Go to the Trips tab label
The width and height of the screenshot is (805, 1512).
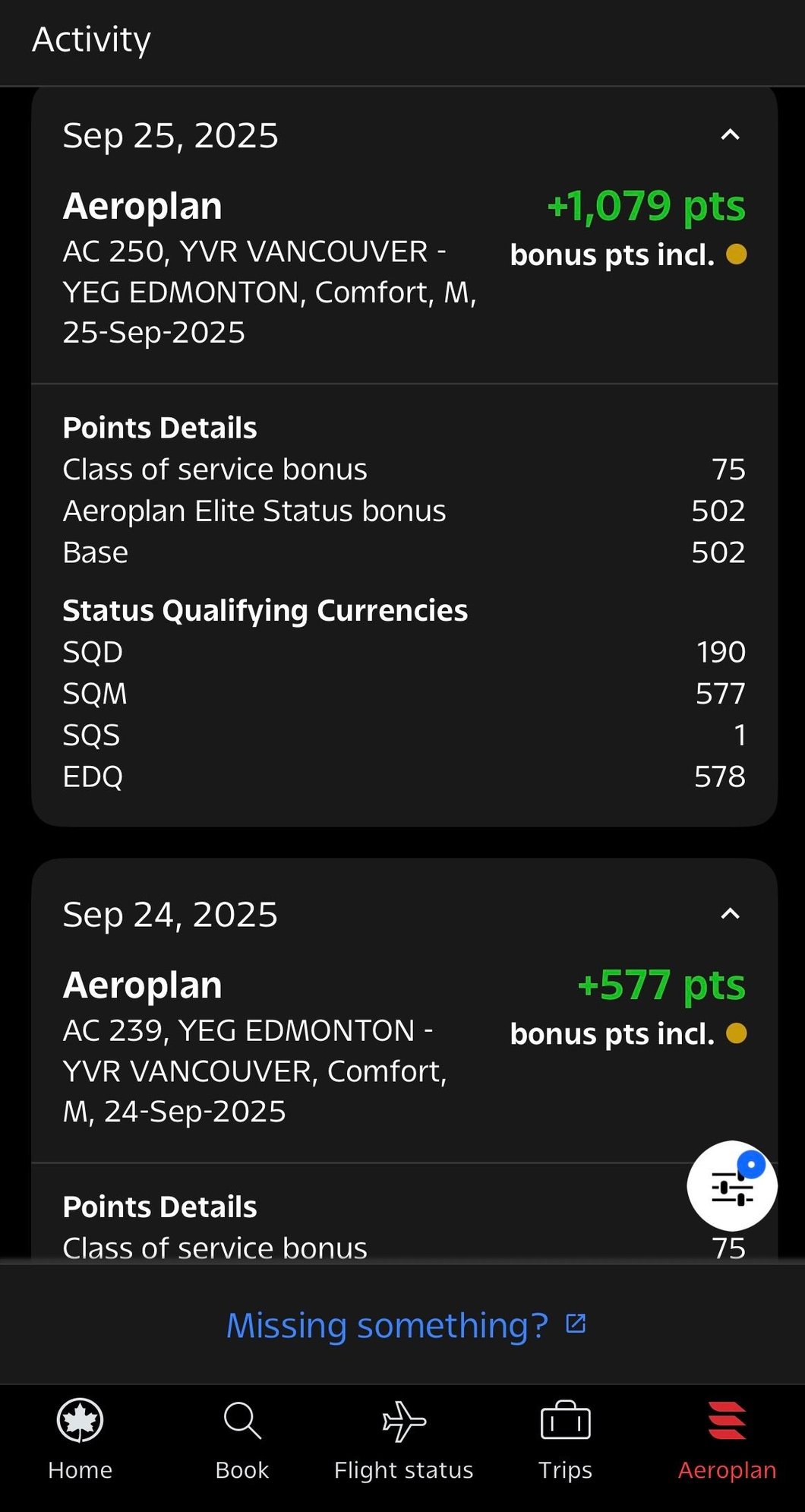coord(565,1470)
